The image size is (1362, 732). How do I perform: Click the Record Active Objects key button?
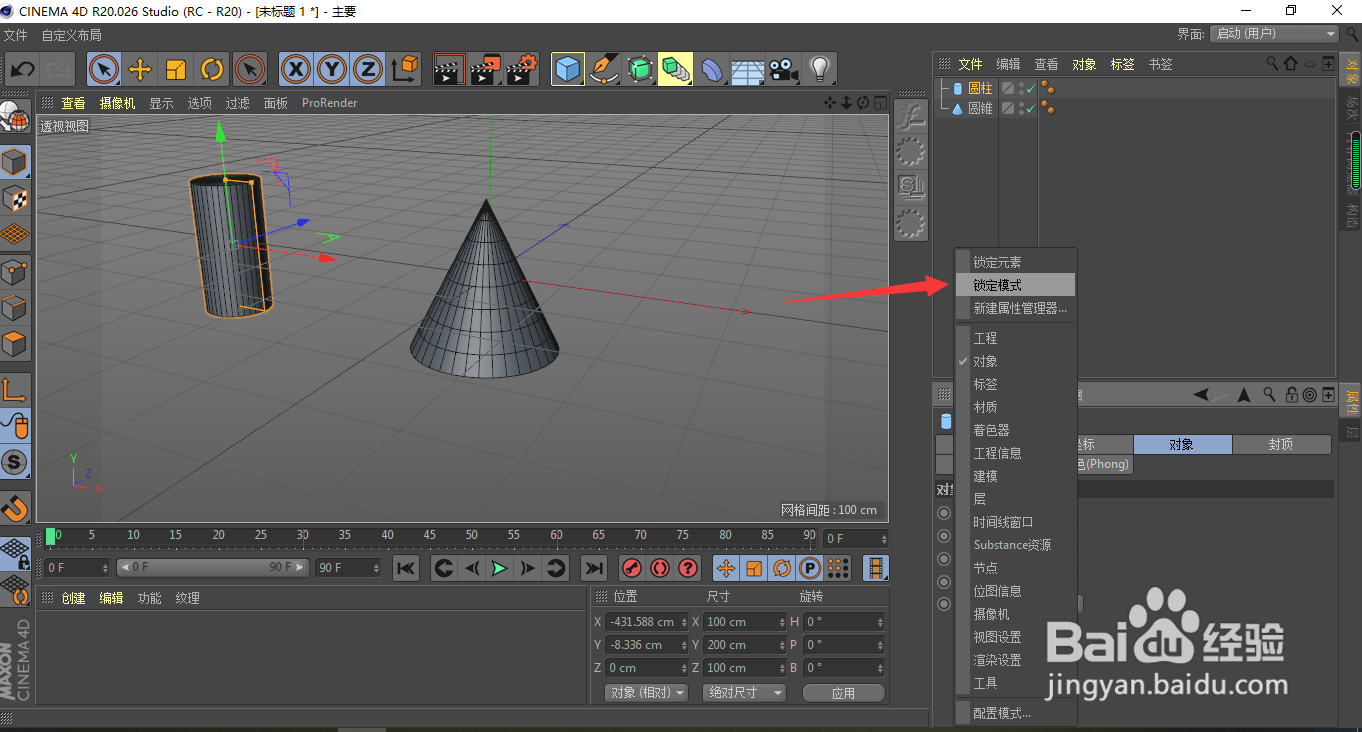pos(631,568)
